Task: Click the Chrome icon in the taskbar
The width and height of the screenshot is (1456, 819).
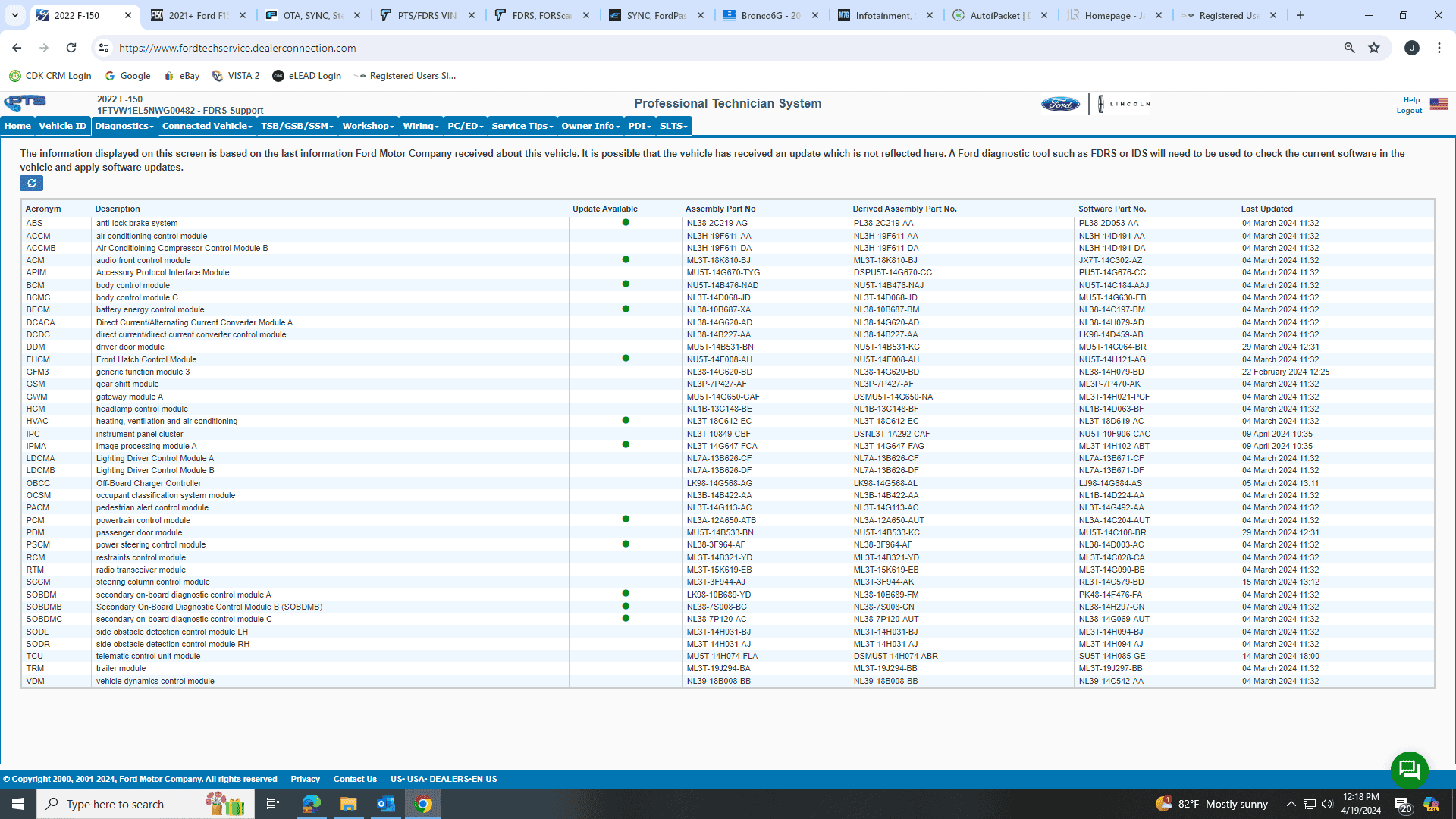Action: 423,804
